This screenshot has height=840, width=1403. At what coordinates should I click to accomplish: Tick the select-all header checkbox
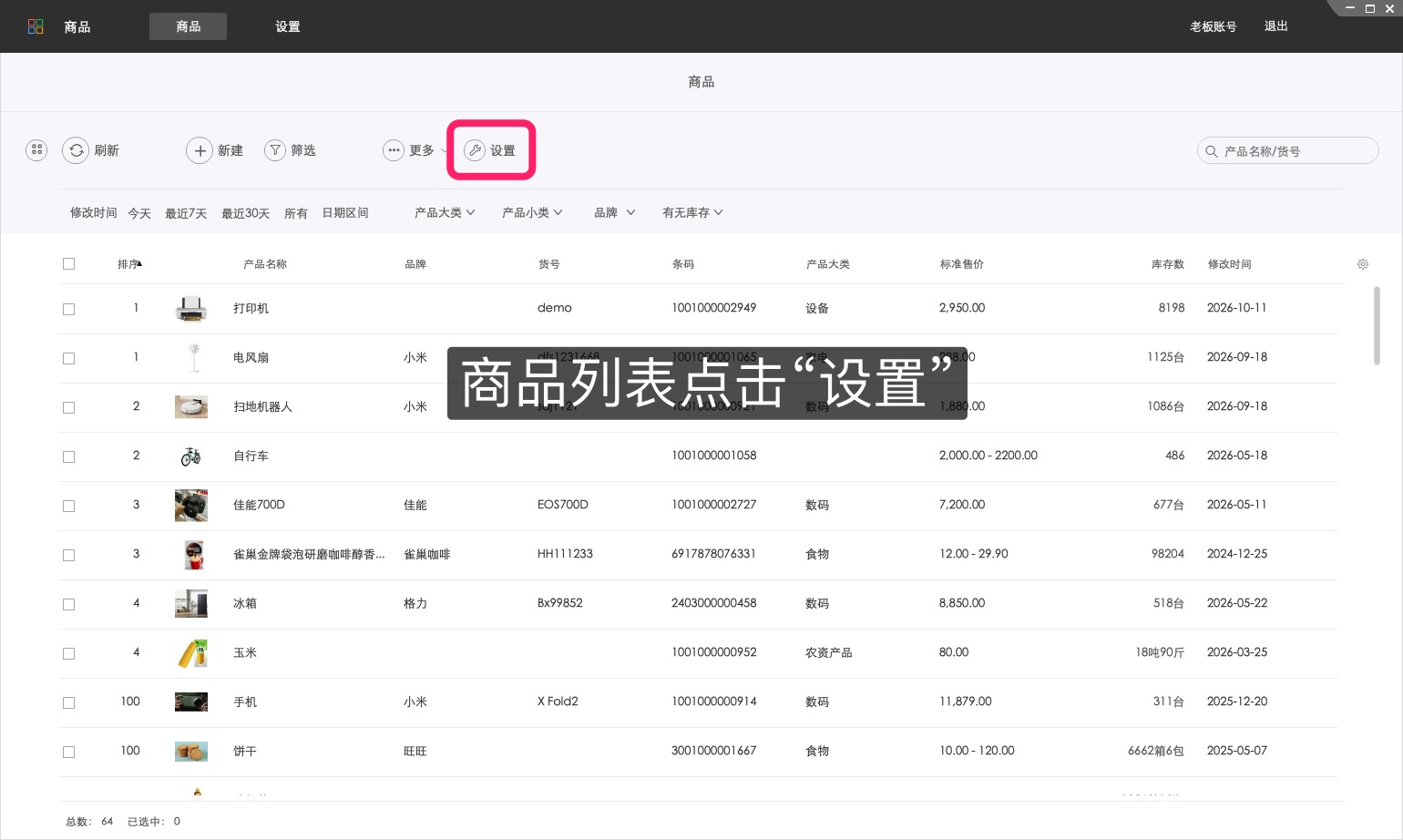tap(68, 264)
